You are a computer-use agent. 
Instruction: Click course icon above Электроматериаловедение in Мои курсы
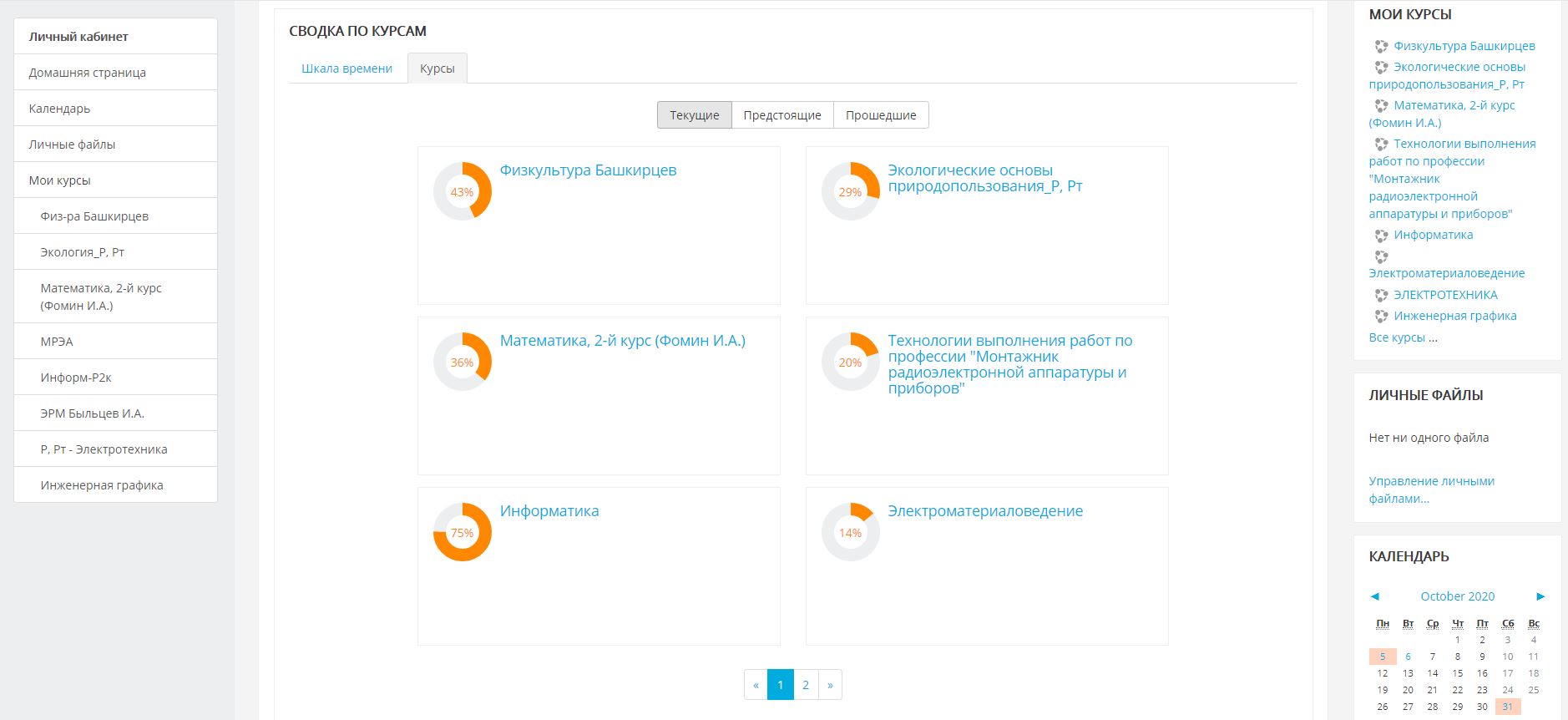click(x=1381, y=256)
